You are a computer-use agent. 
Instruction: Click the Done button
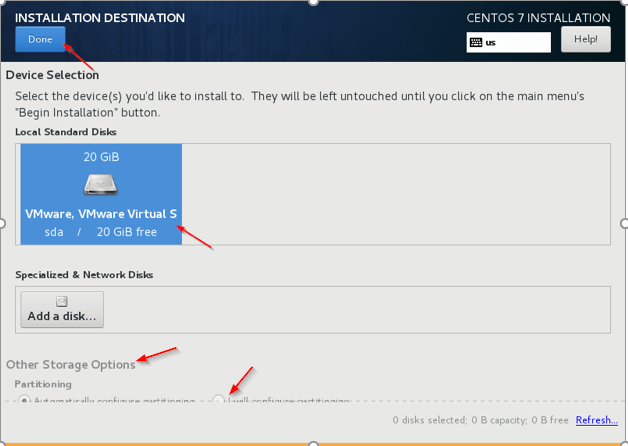pos(40,39)
